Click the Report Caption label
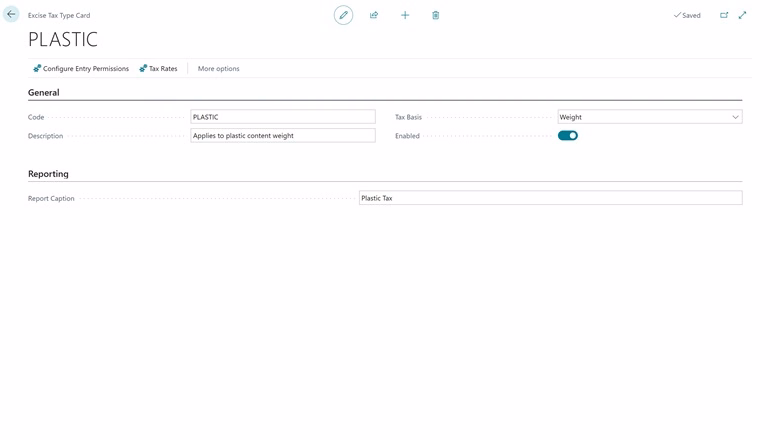Image resolution: width=780 pixels, height=440 pixels. click(x=51, y=198)
